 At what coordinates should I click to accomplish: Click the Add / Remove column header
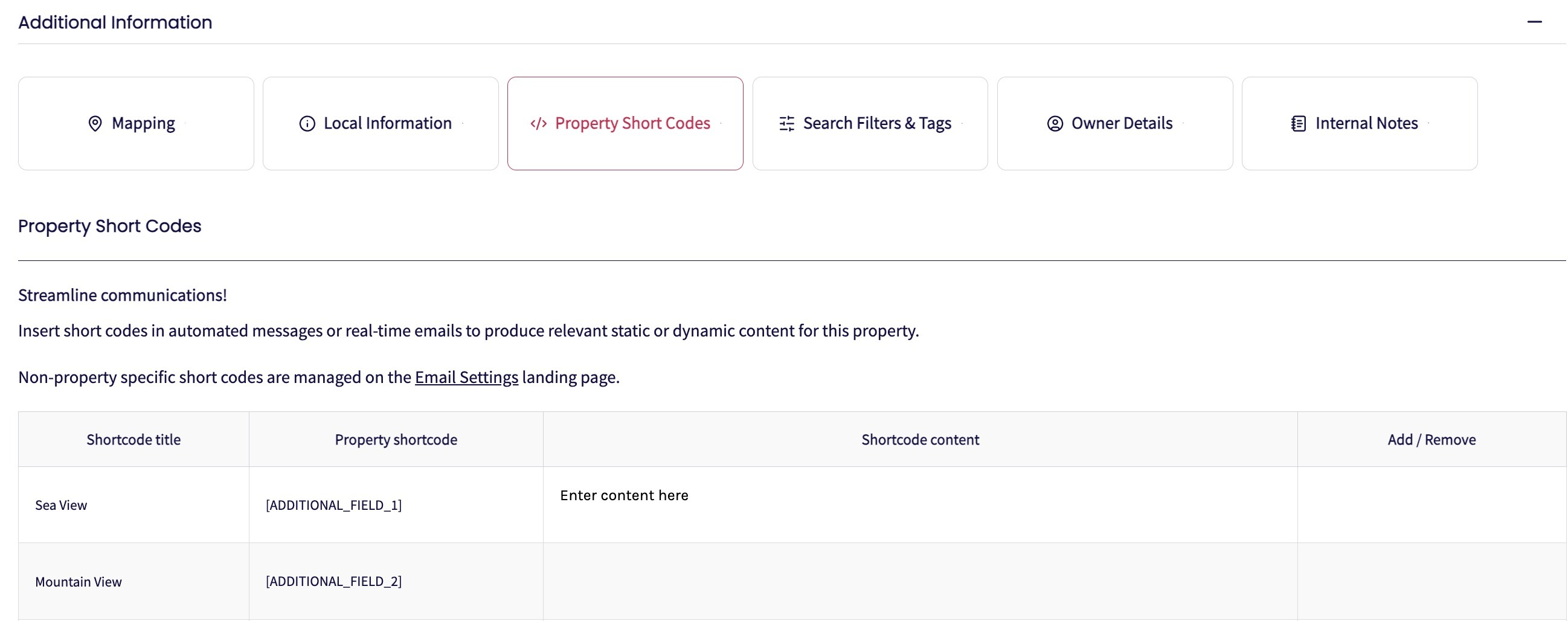tap(1431, 440)
